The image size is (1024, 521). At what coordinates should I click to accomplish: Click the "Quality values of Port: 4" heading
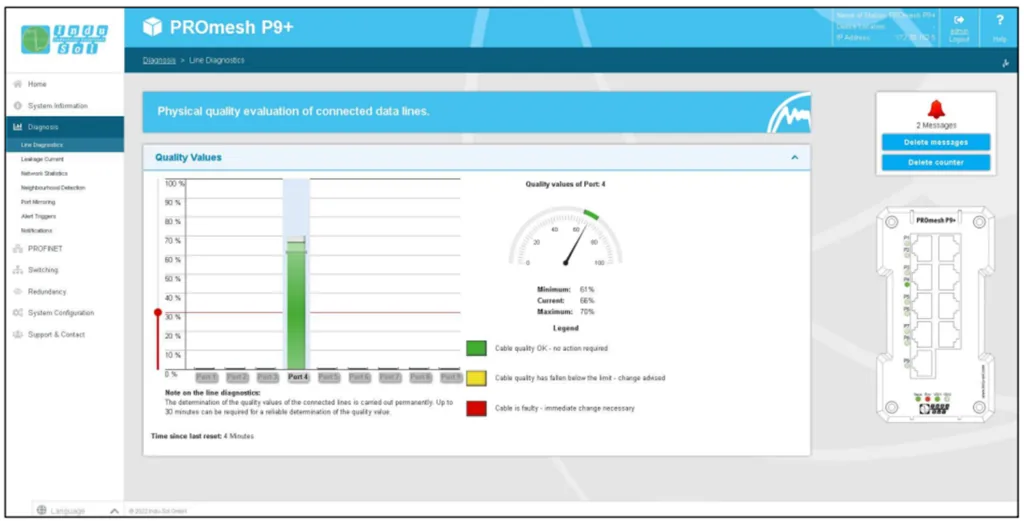tap(566, 185)
